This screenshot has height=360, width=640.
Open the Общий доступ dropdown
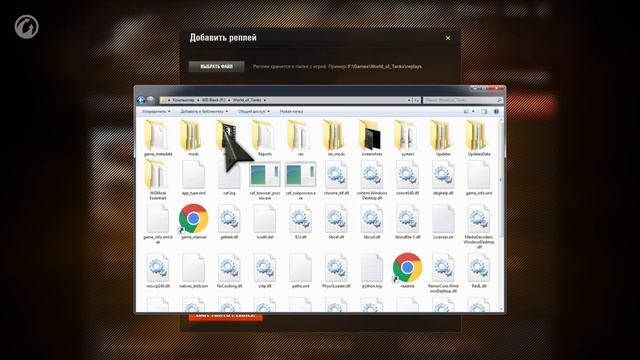[x=253, y=111]
